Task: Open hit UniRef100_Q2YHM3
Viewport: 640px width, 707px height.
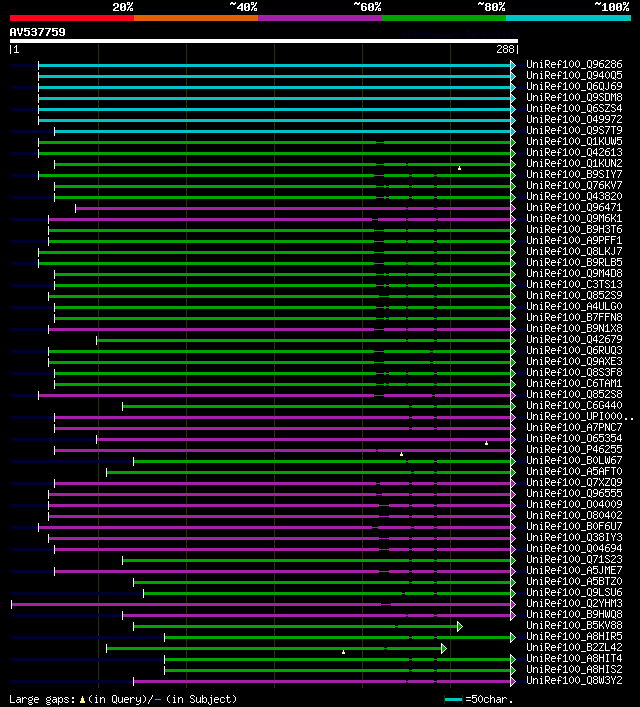Action: tap(574, 603)
